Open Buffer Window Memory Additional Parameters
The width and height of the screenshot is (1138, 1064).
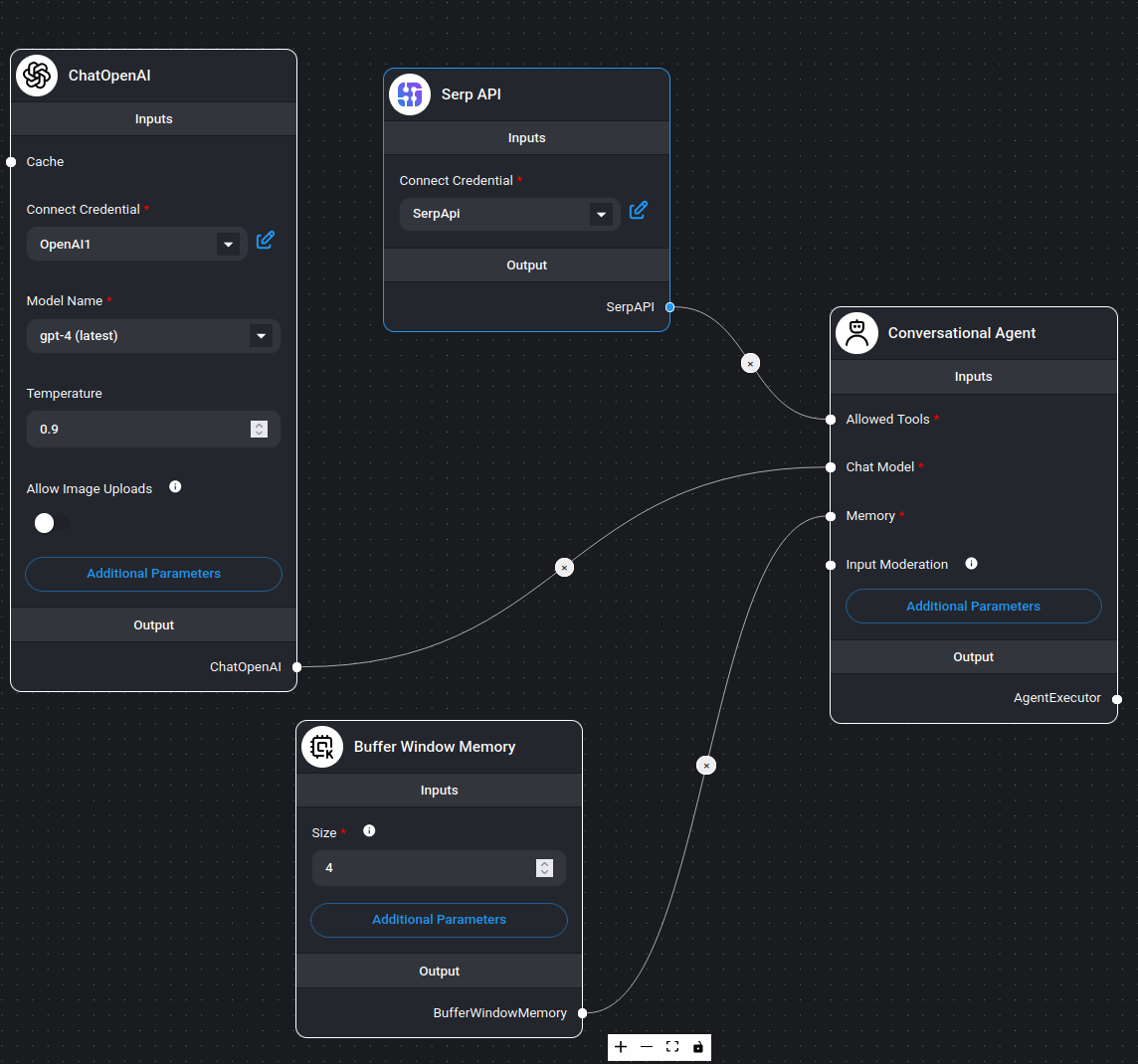[x=439, y=920]
